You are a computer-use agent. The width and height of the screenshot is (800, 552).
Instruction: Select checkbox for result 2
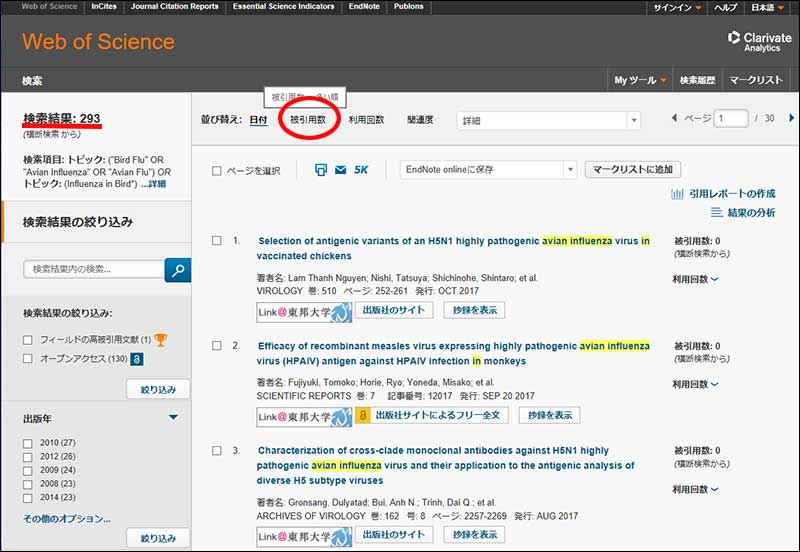pyautogui.click(x=217, y=345)
